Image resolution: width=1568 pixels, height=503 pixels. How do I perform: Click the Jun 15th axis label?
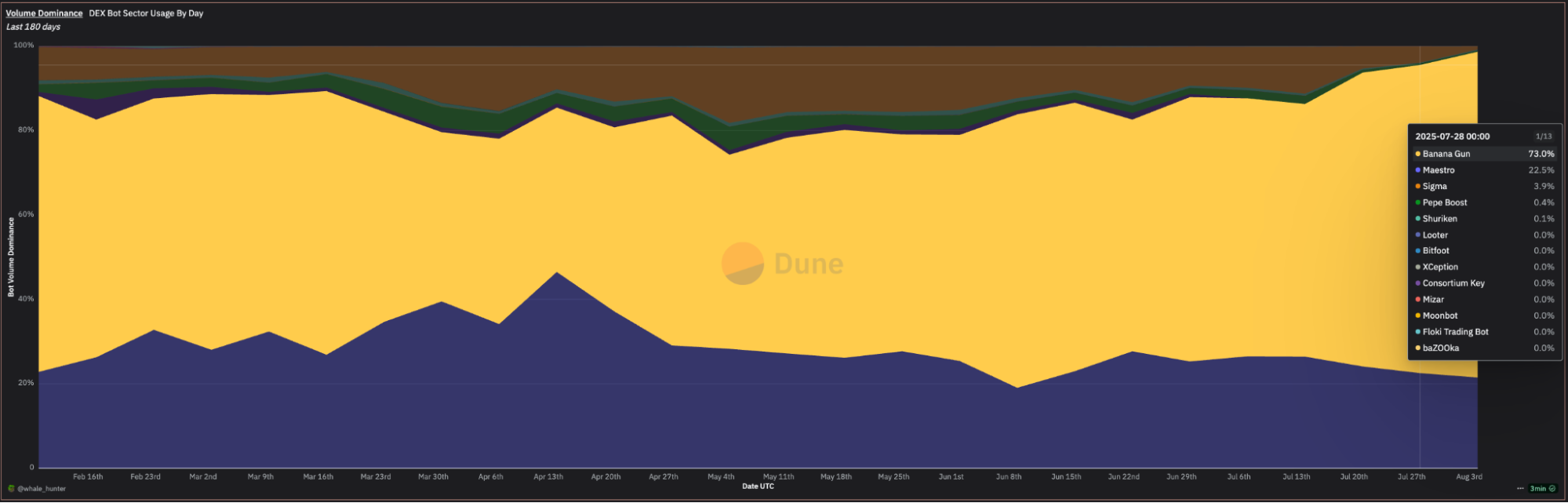tap(1066, 477)
